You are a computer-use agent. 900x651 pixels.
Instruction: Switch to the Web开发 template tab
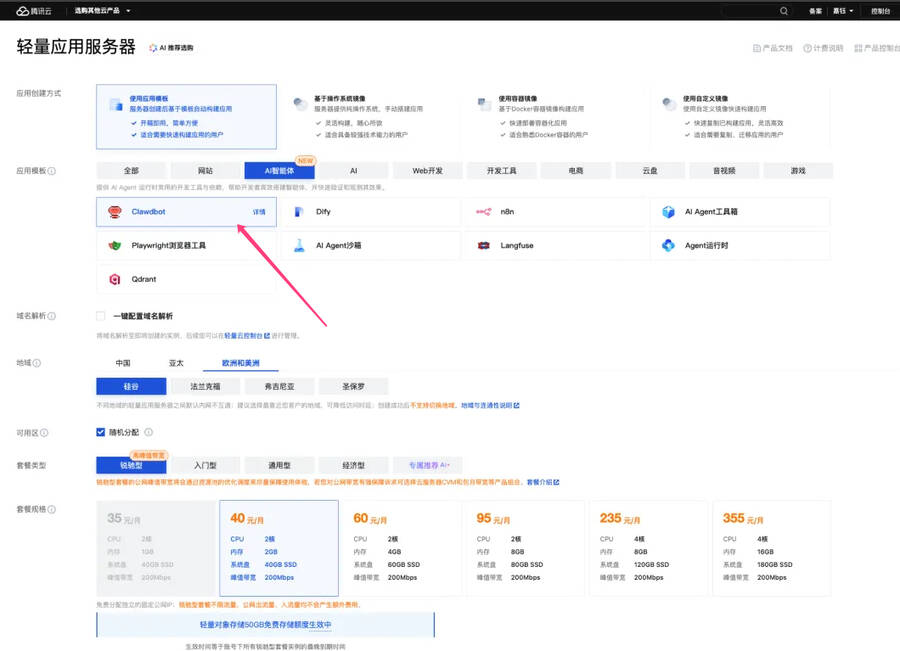(427, 171)
